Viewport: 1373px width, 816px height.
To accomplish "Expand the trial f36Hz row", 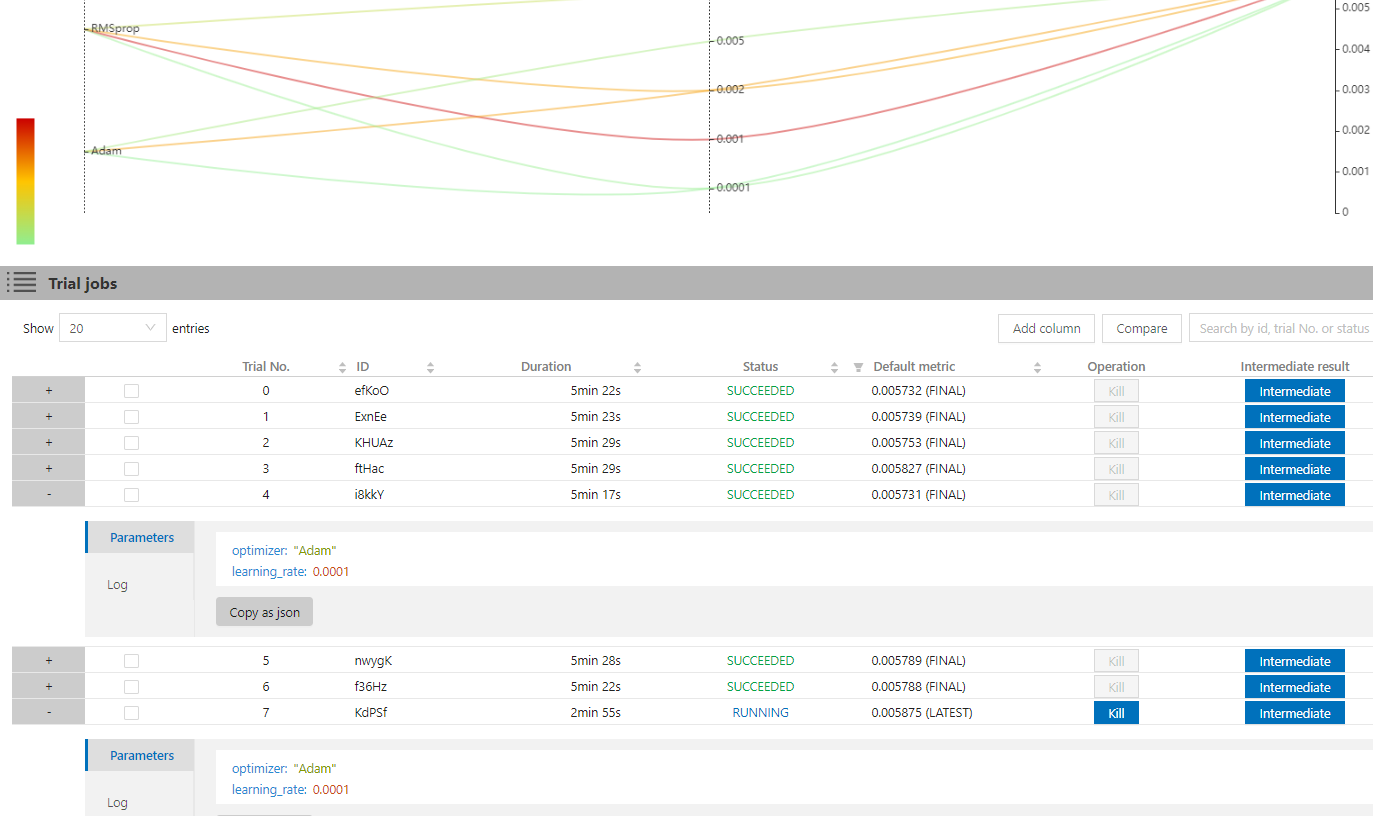I will pyautogui.click(x=49, y=686).
